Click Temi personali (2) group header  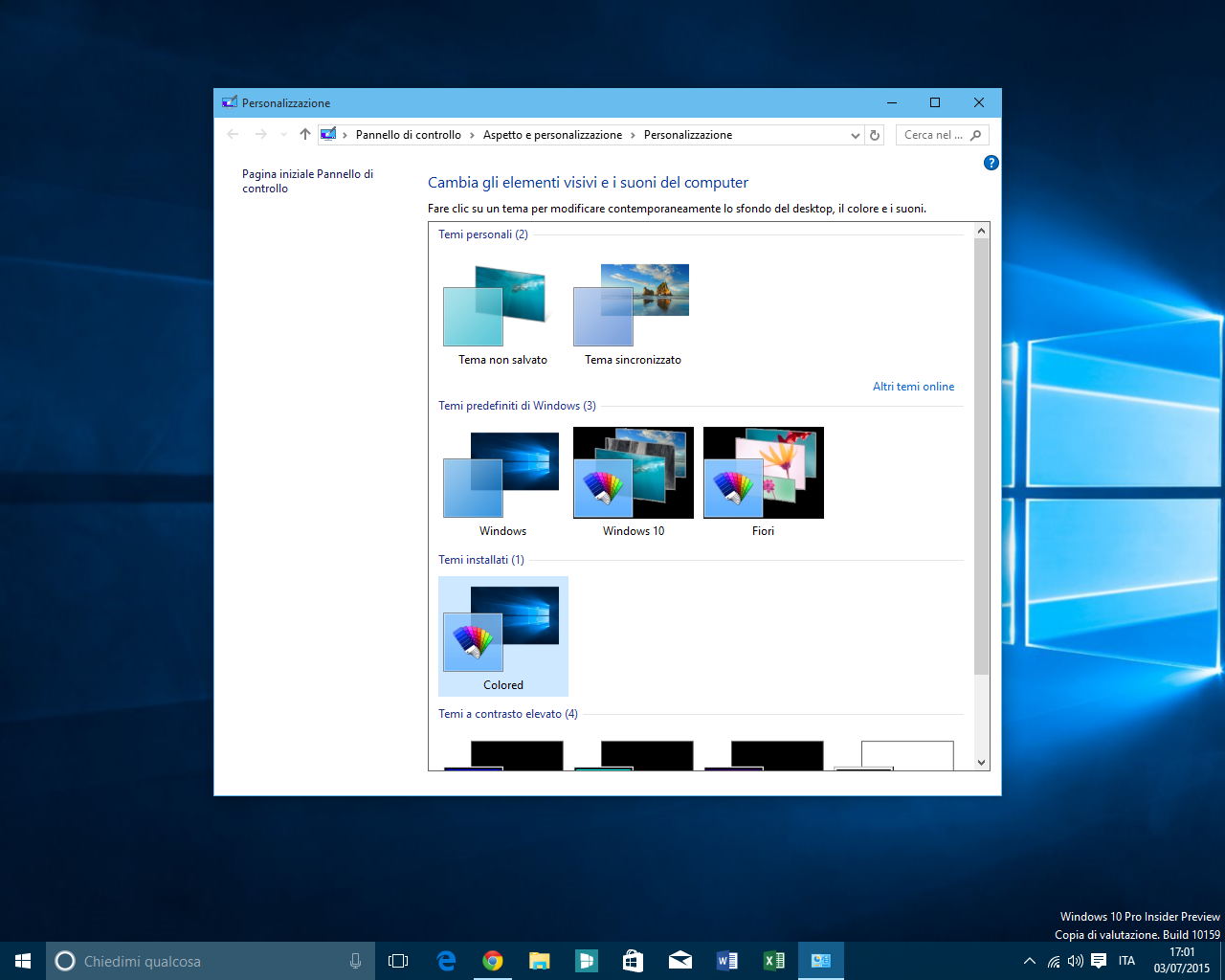pos(483,234)
